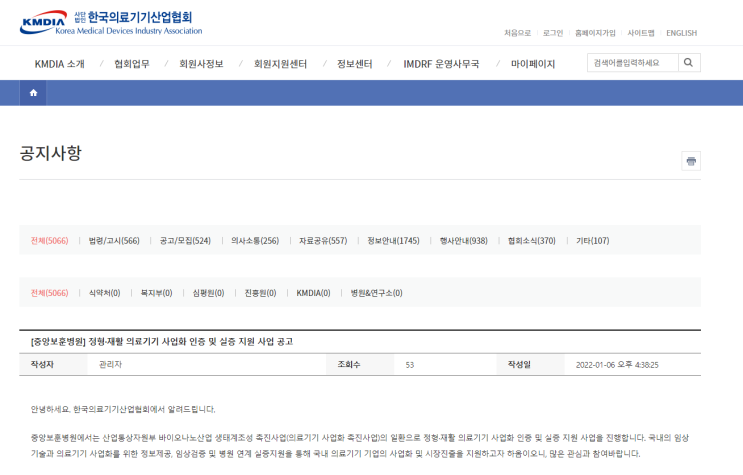Image resolution: width=743 pixels, height=475 pixels.
Task: Filter by 협회소식(370)
Action: point(532,241)
